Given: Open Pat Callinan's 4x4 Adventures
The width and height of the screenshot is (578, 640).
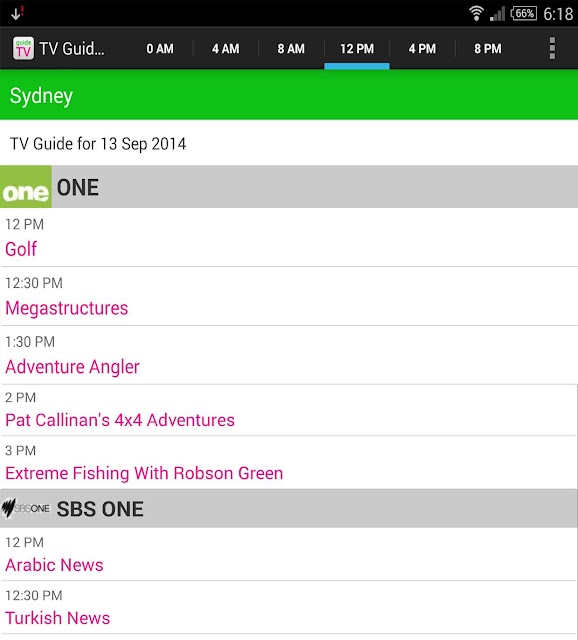Looking at the screenshot, I should [289, 410].
